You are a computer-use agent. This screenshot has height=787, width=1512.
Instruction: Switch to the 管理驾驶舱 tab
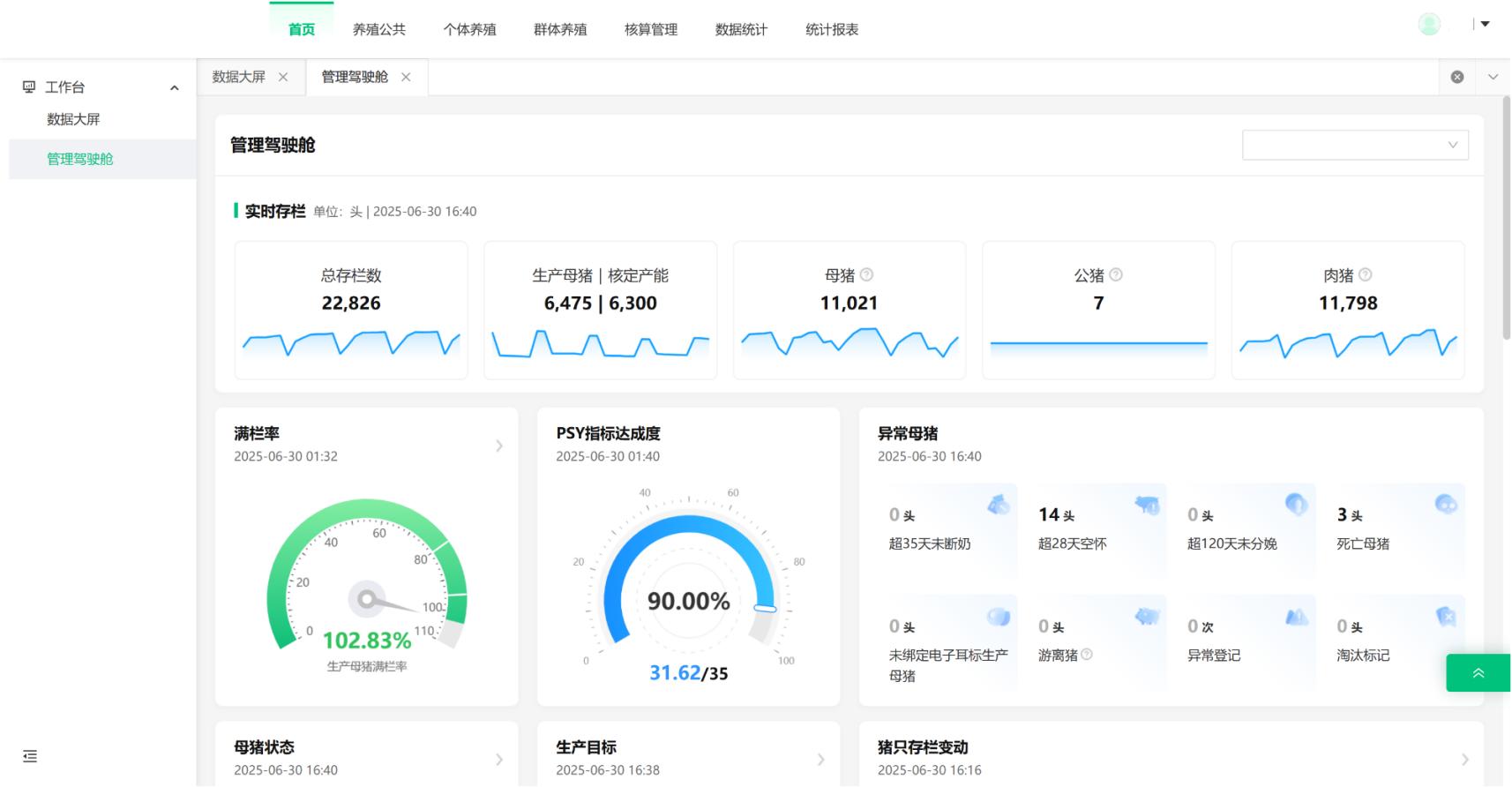point(355,77)
